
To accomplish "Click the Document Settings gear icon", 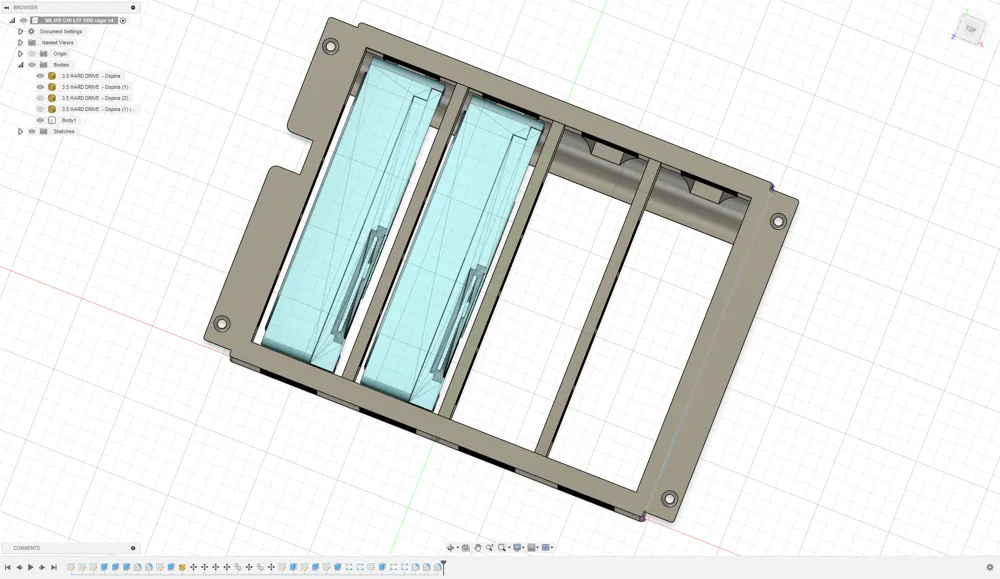I will [x=31, y=31].
